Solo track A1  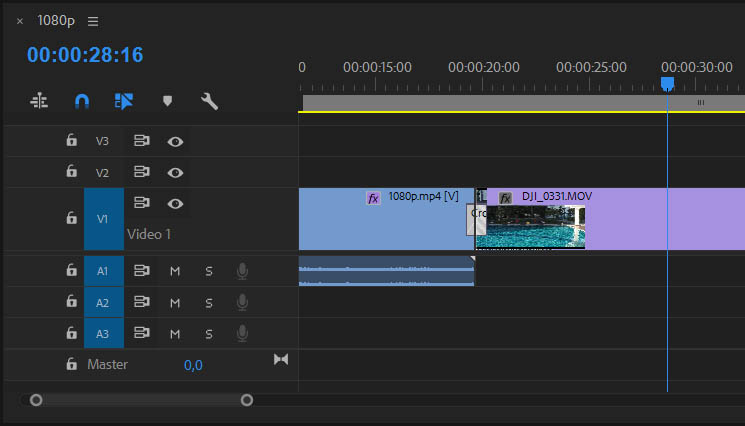pos(209,271)
